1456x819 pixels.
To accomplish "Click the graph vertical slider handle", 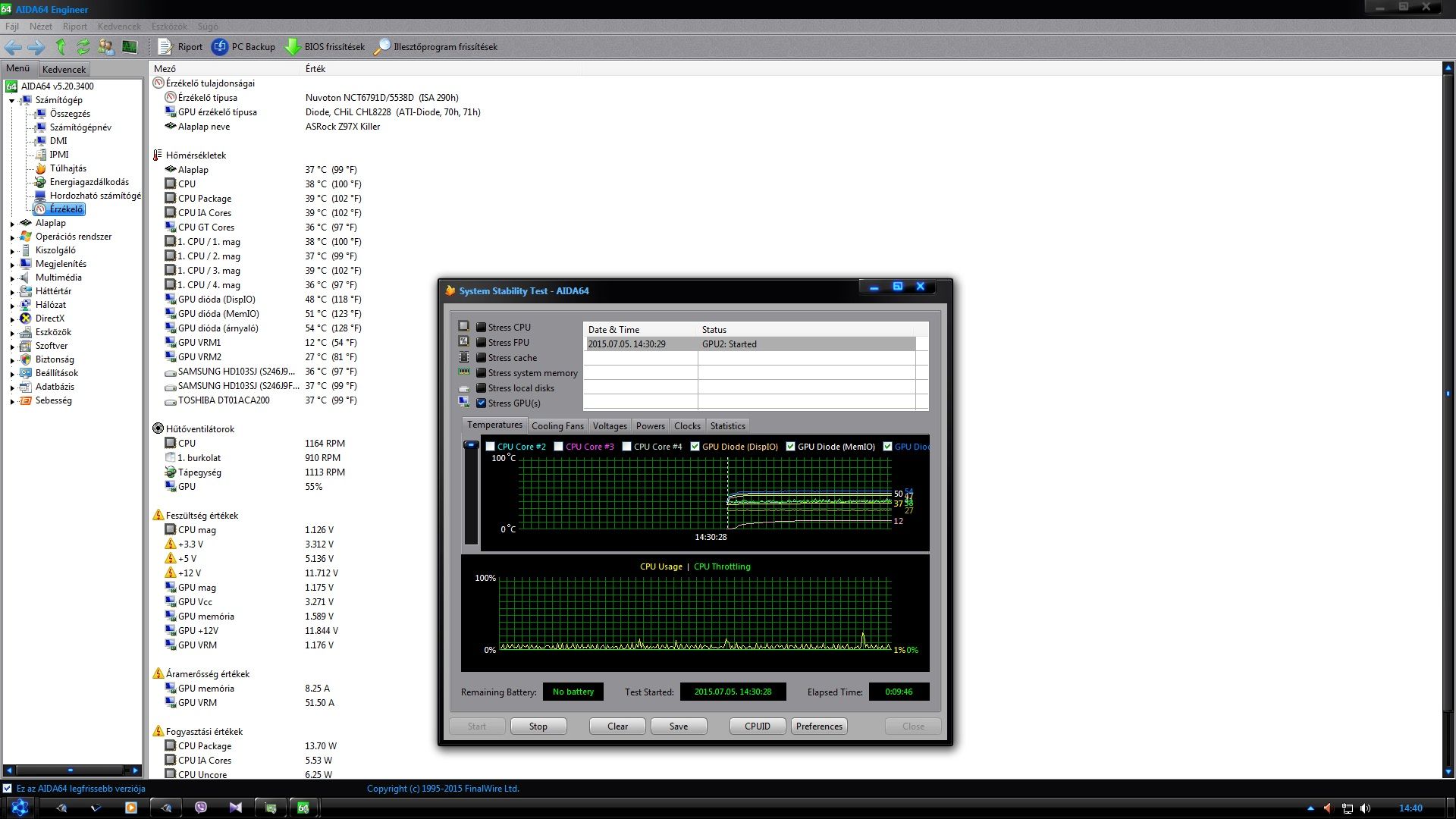I will (471, 446).
